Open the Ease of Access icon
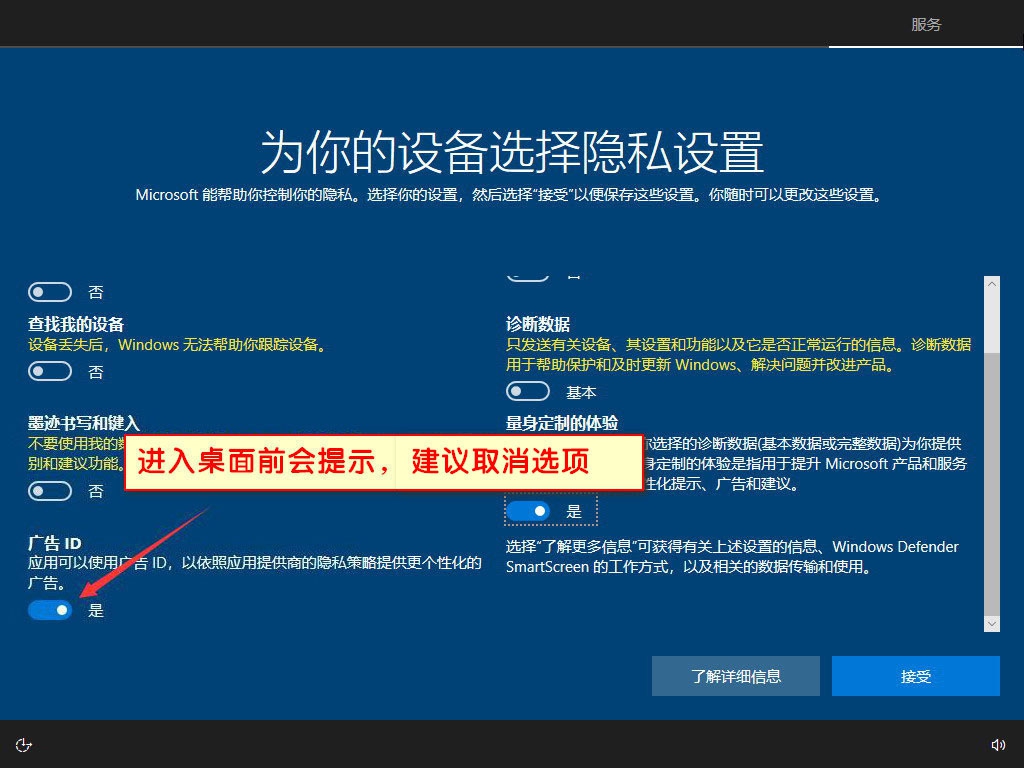This screenshot has height=768, width=1024. [x=24, y=745]
